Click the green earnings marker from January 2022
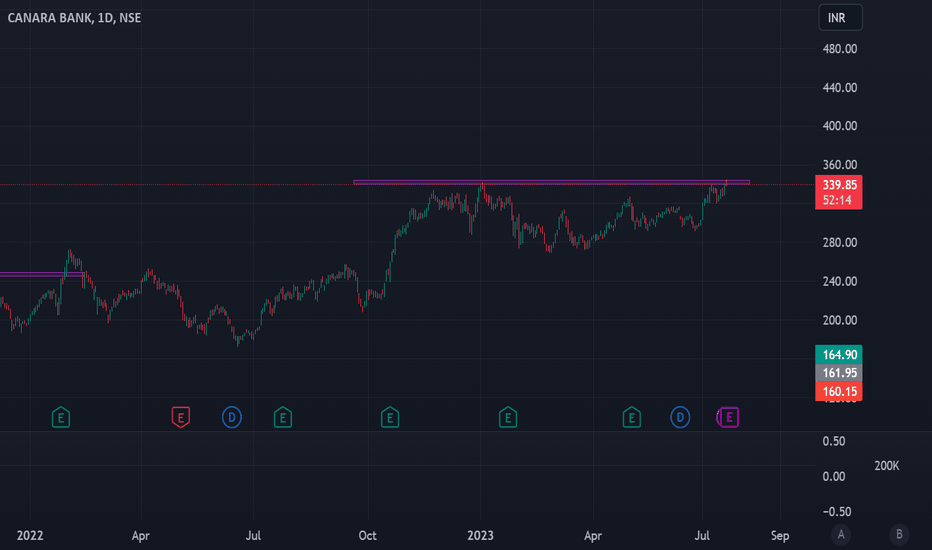This screenshot has width=932, height=550. (61, 417)
